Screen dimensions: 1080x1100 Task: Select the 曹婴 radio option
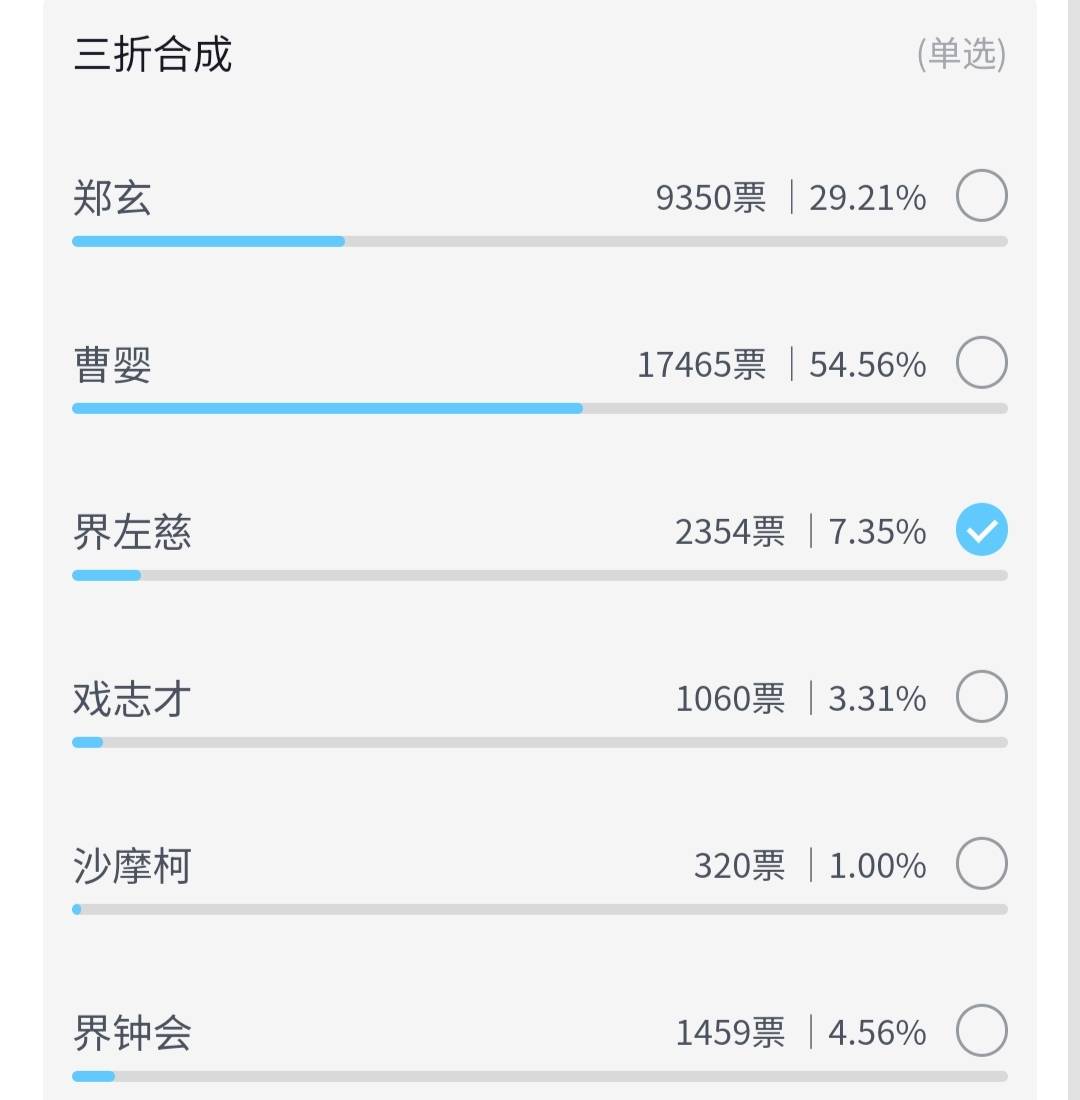click(981, 364)
